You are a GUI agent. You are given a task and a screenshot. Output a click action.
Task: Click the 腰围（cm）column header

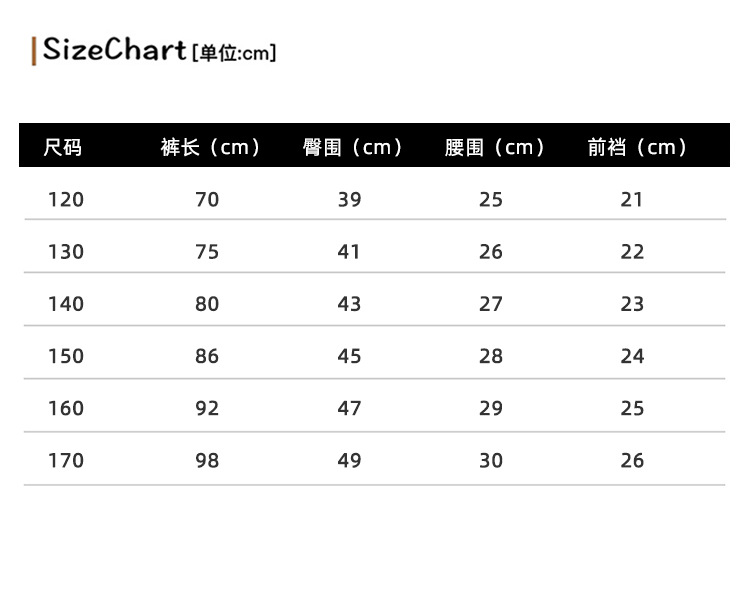pyautogui.click(x=496, y=148)
